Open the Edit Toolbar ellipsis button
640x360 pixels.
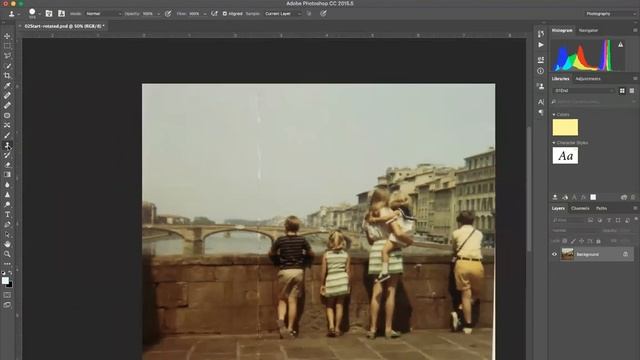(7, 264)
